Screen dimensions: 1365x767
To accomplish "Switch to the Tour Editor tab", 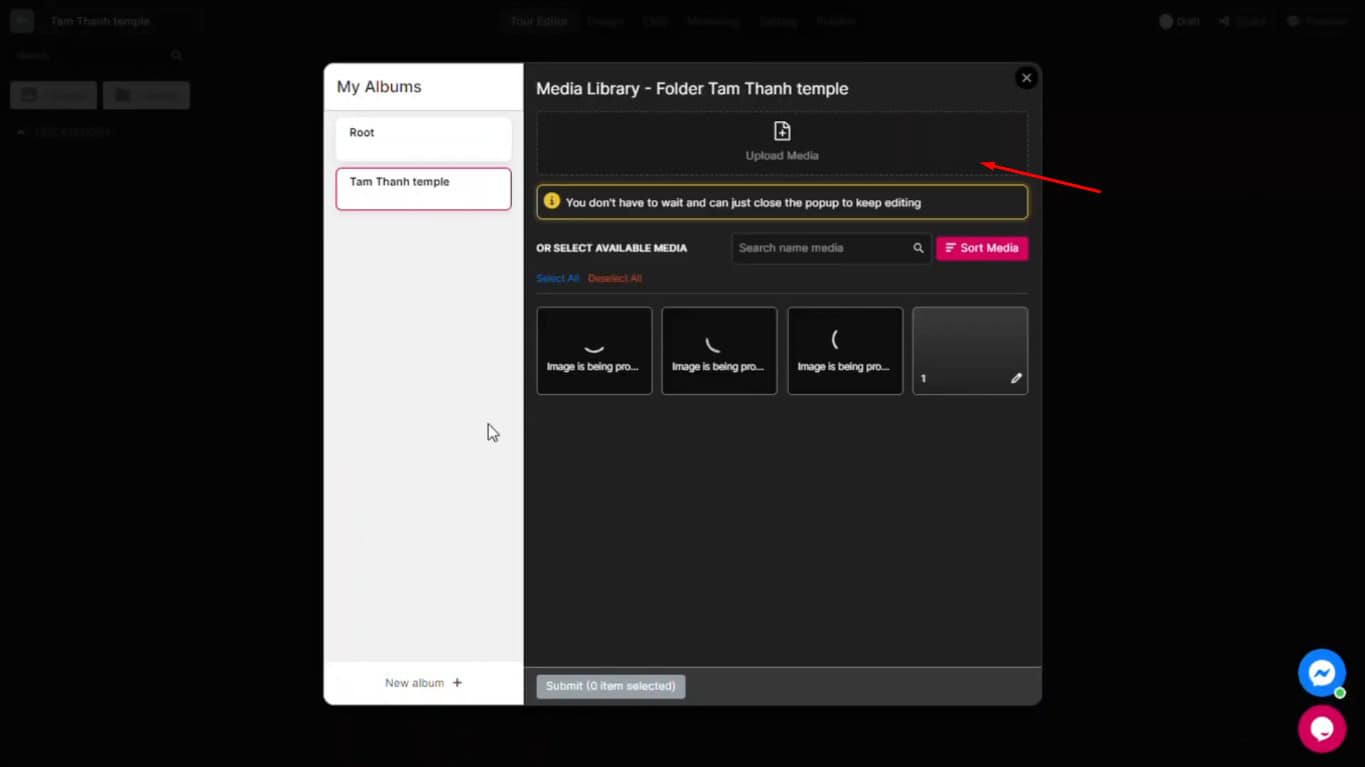I will tap(538, 21).
